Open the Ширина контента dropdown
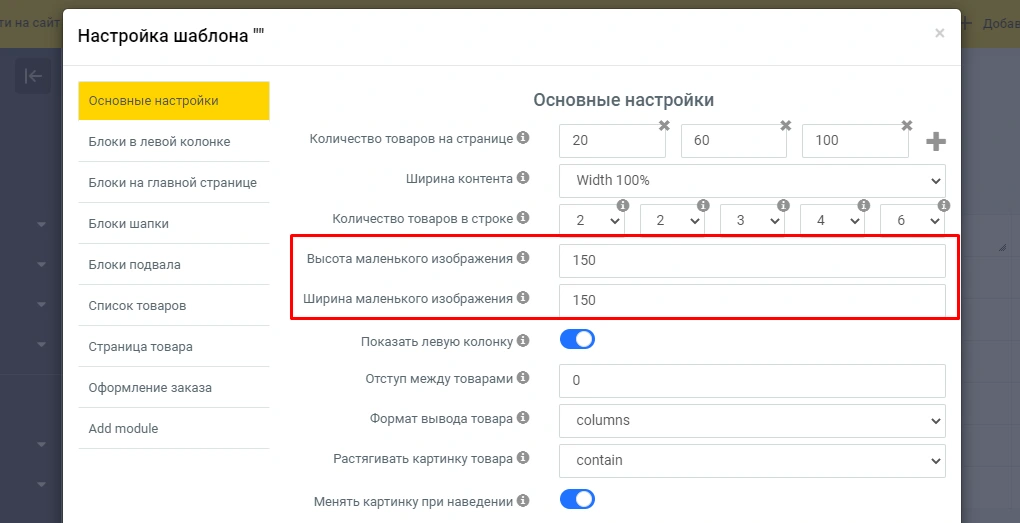 (x=752, y=180)
